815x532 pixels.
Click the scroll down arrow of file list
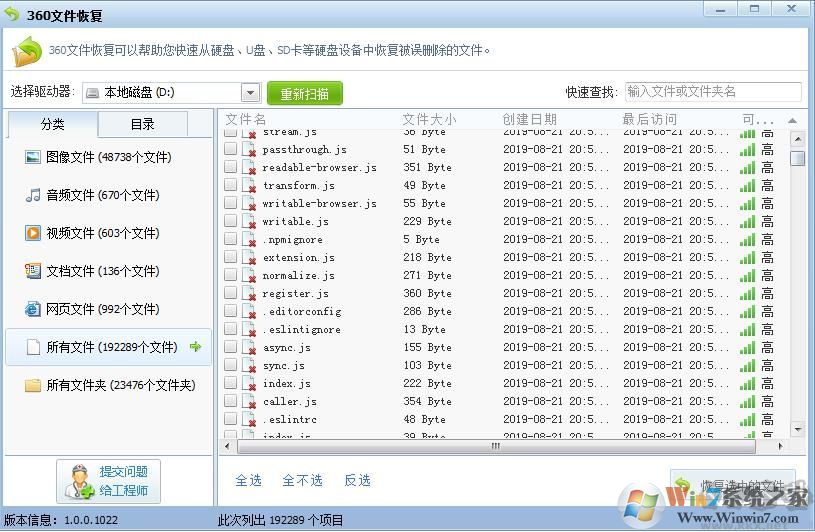click(x=798, y=429)
